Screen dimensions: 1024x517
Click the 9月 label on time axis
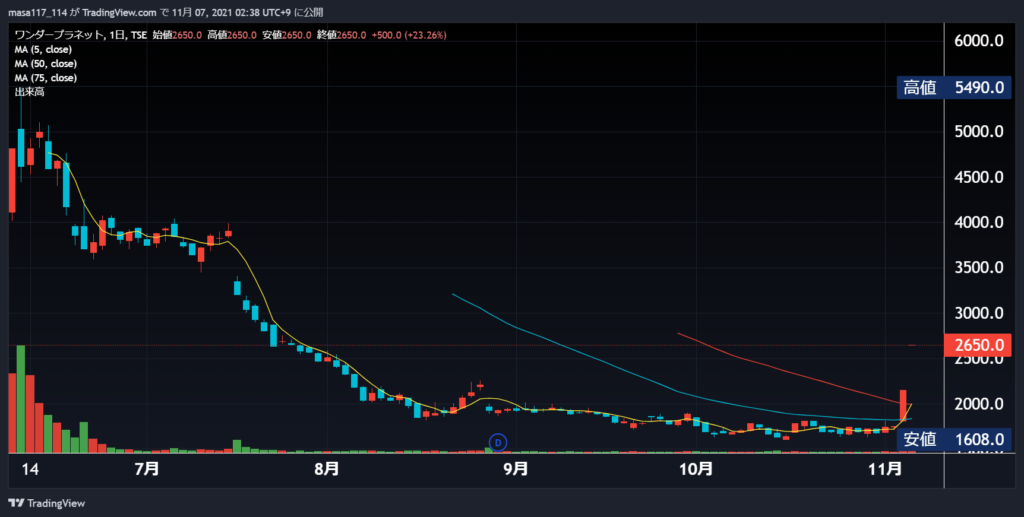(516, 469)
